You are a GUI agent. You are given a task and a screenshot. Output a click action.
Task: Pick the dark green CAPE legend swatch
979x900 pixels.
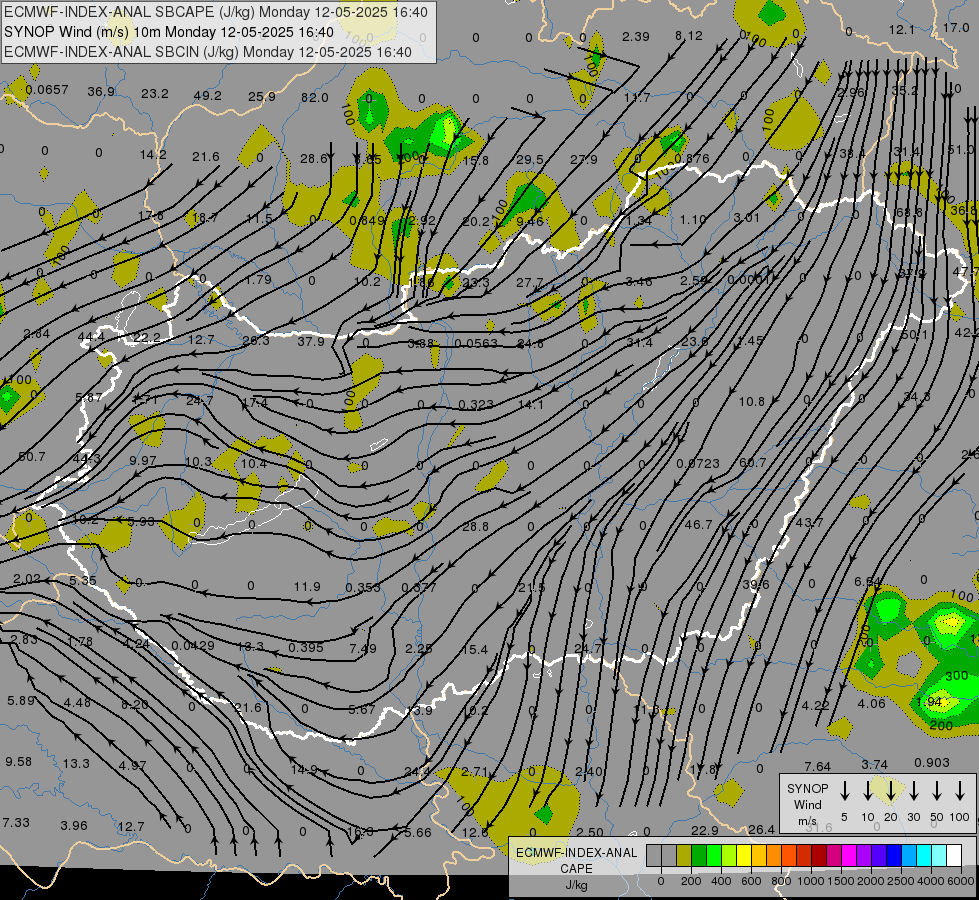[699, 855]
